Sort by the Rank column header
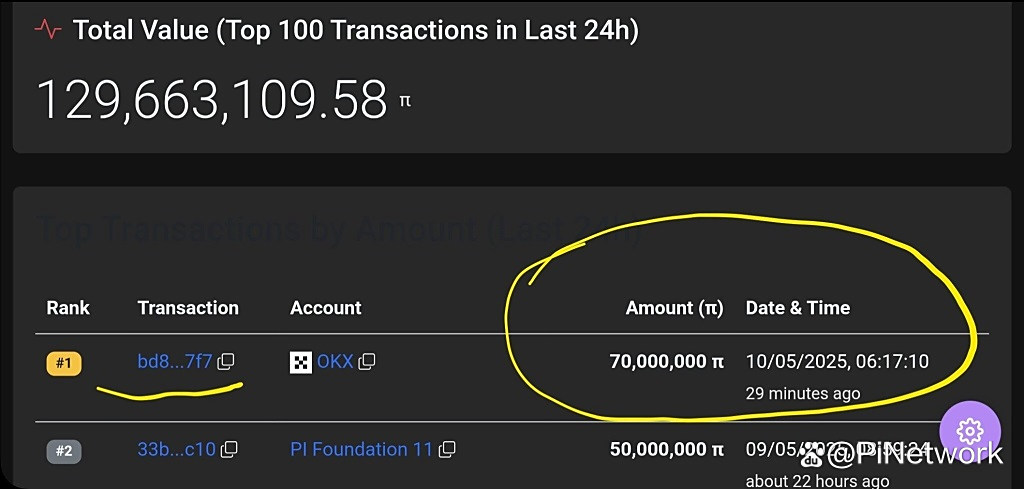The width and height of the screenshot is (1024, 489). (x=68, y=308)
